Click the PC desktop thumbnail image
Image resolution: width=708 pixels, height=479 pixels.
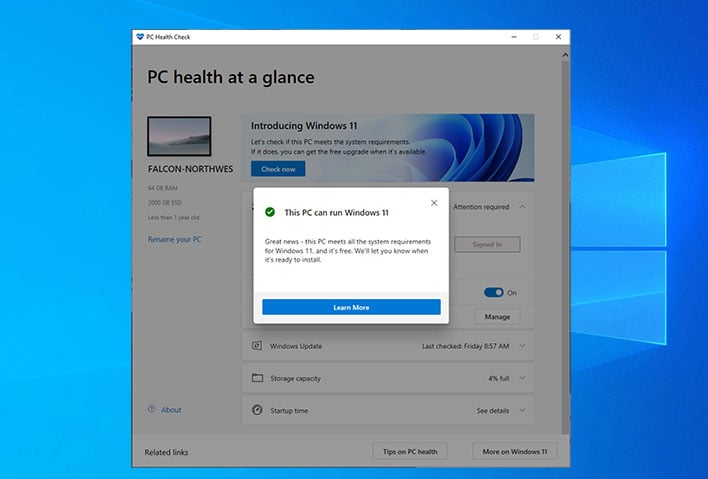tap(179, 136)
